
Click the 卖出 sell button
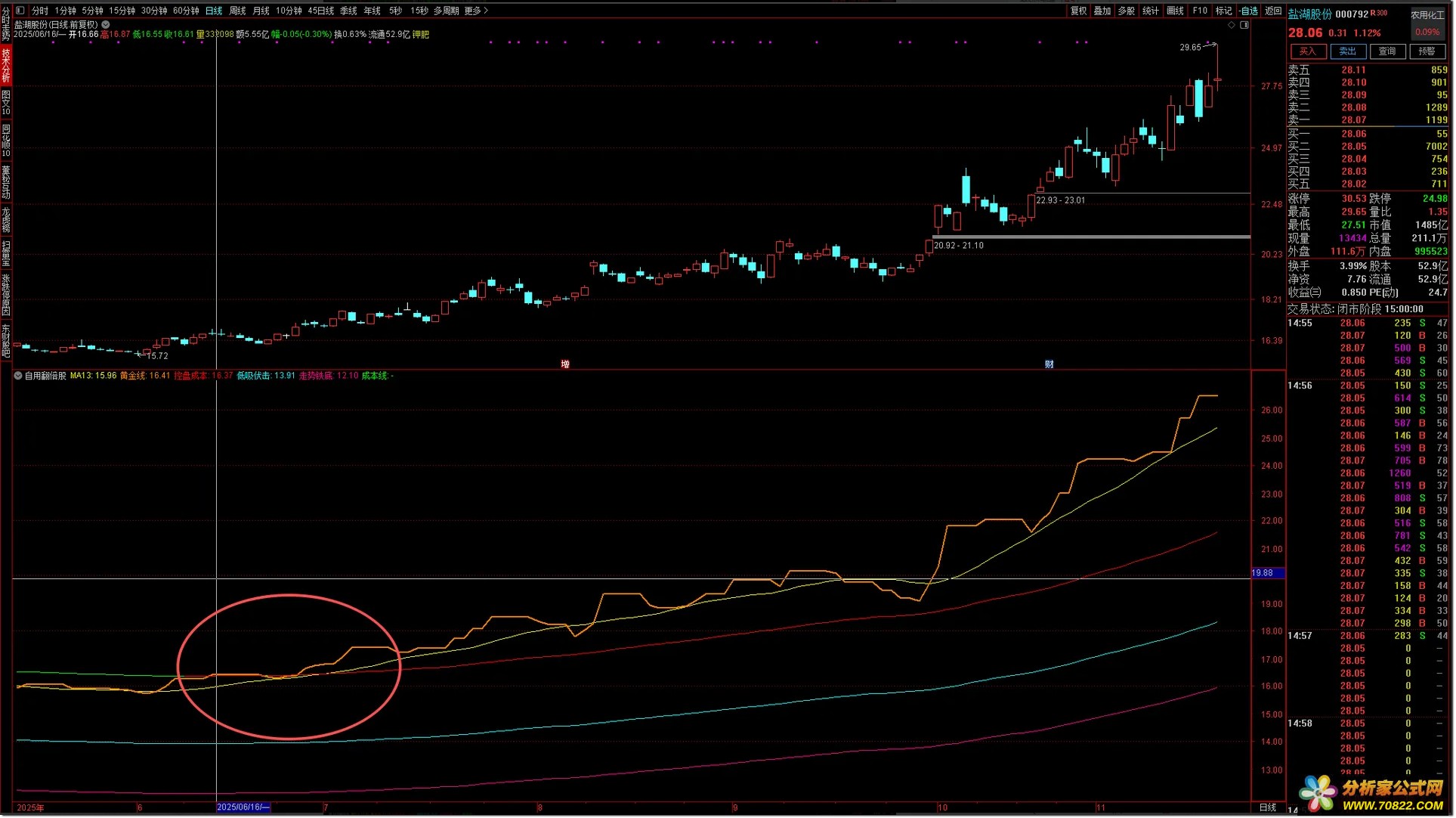pos(1347,51)
